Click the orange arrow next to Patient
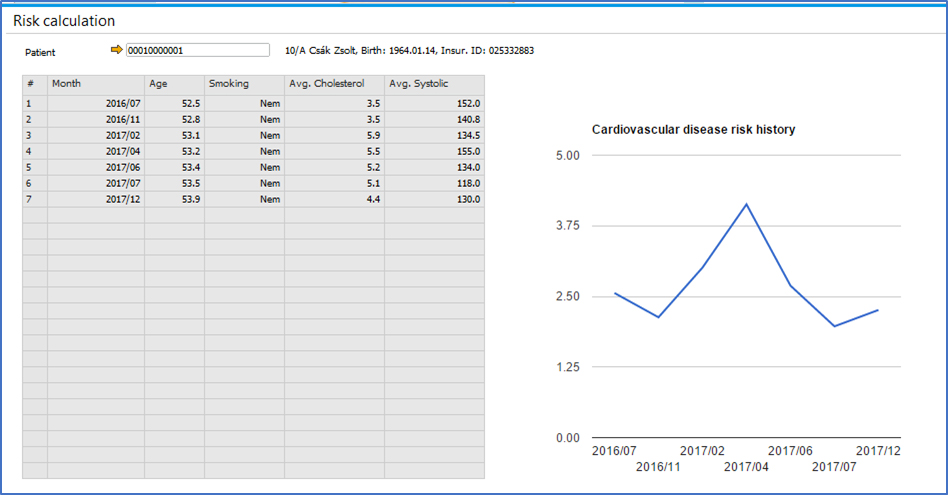 (x=117, y=50)
